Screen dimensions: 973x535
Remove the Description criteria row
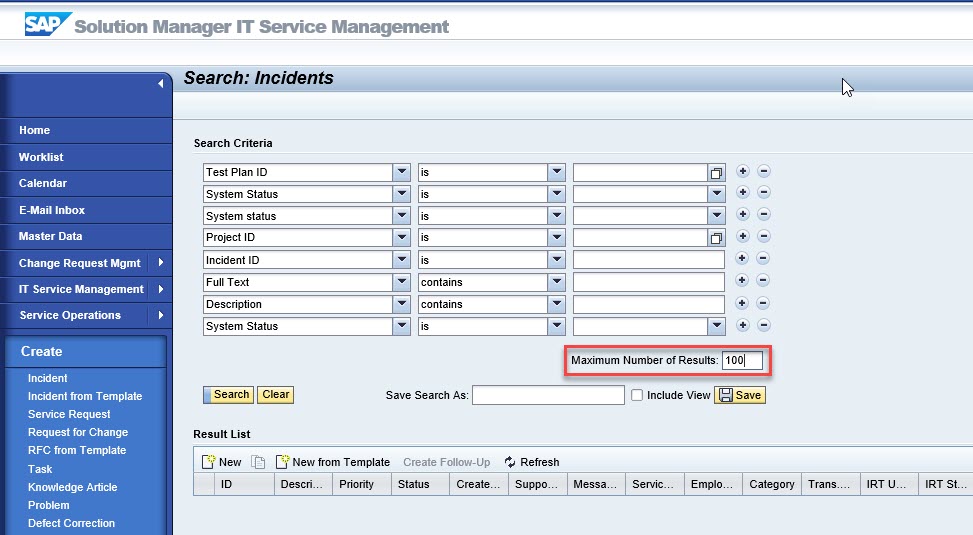point(763,303)
